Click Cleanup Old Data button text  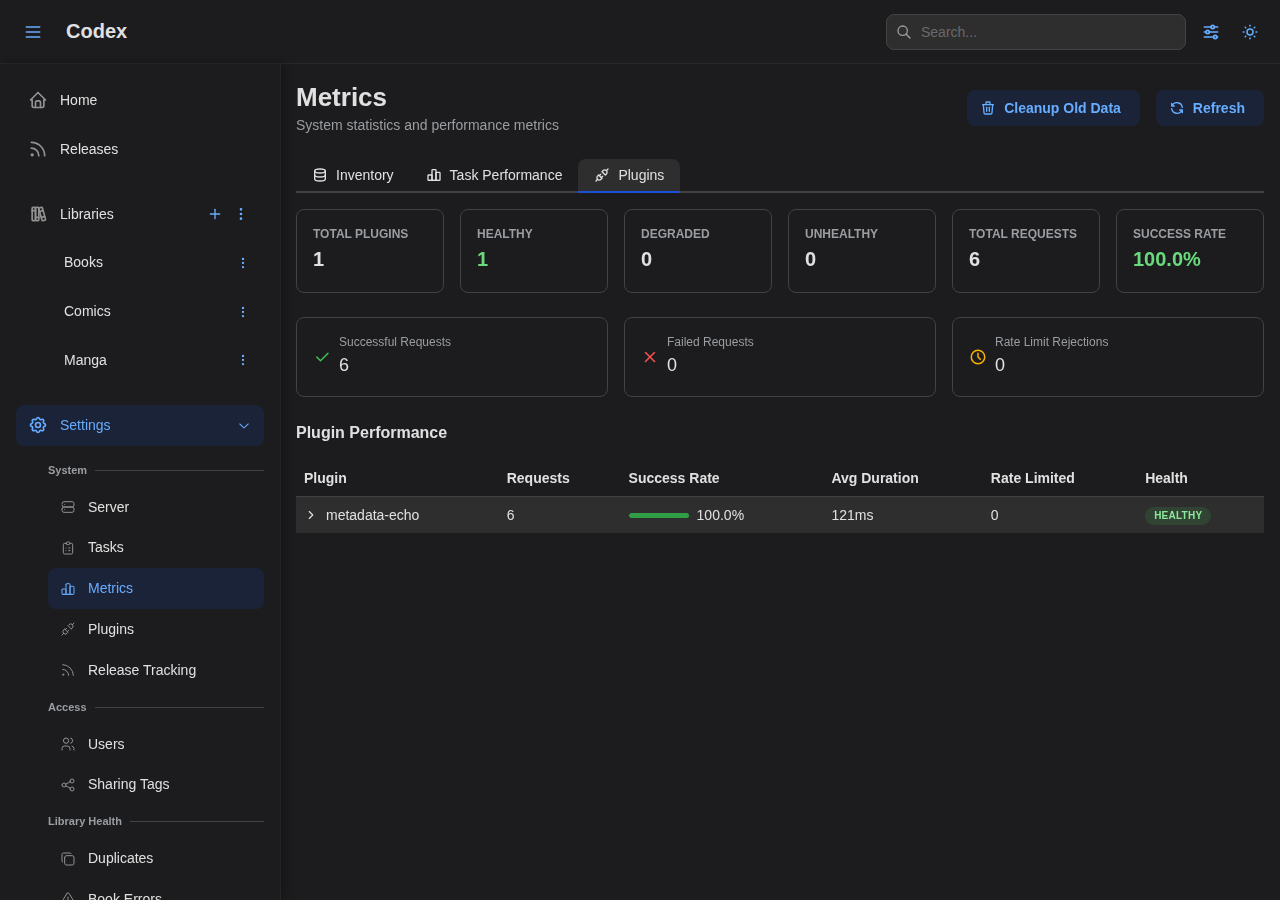coord(1062,108)
